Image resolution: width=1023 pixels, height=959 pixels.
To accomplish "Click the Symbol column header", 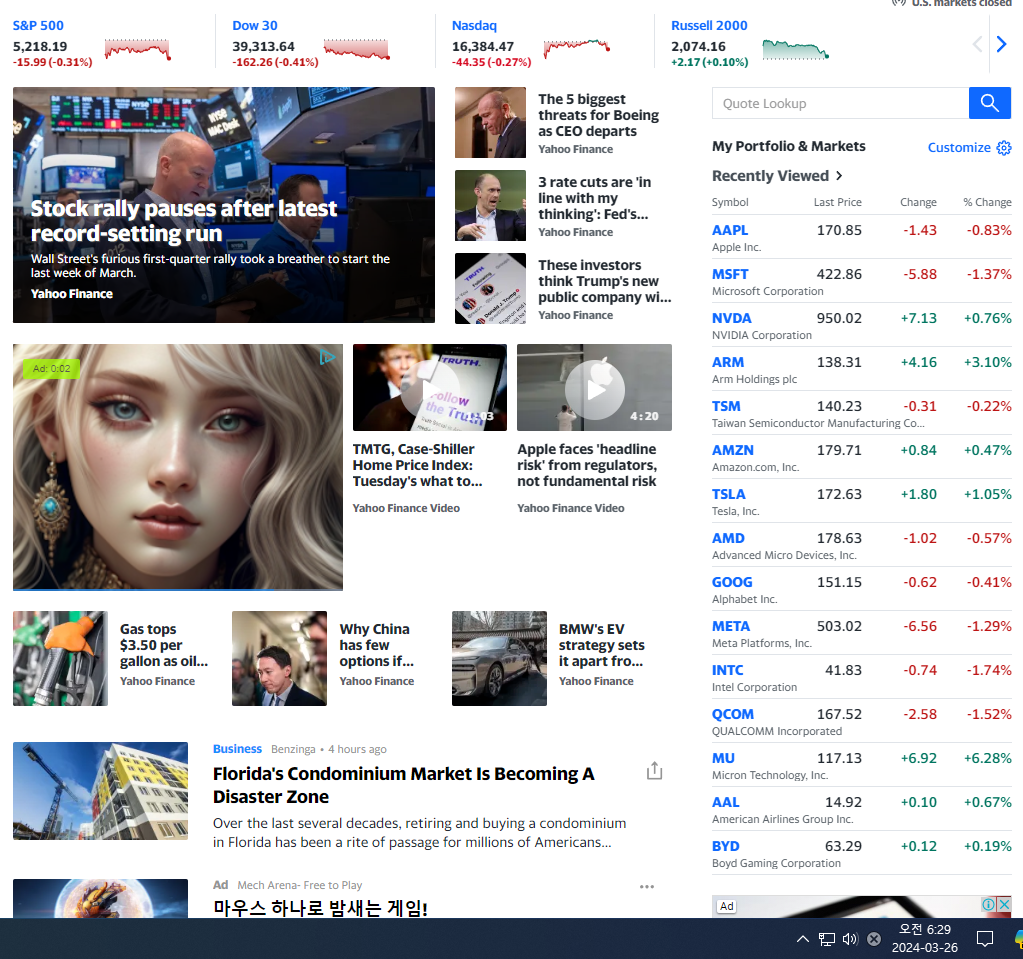I will pyautogui.click(x=730, y=202).
